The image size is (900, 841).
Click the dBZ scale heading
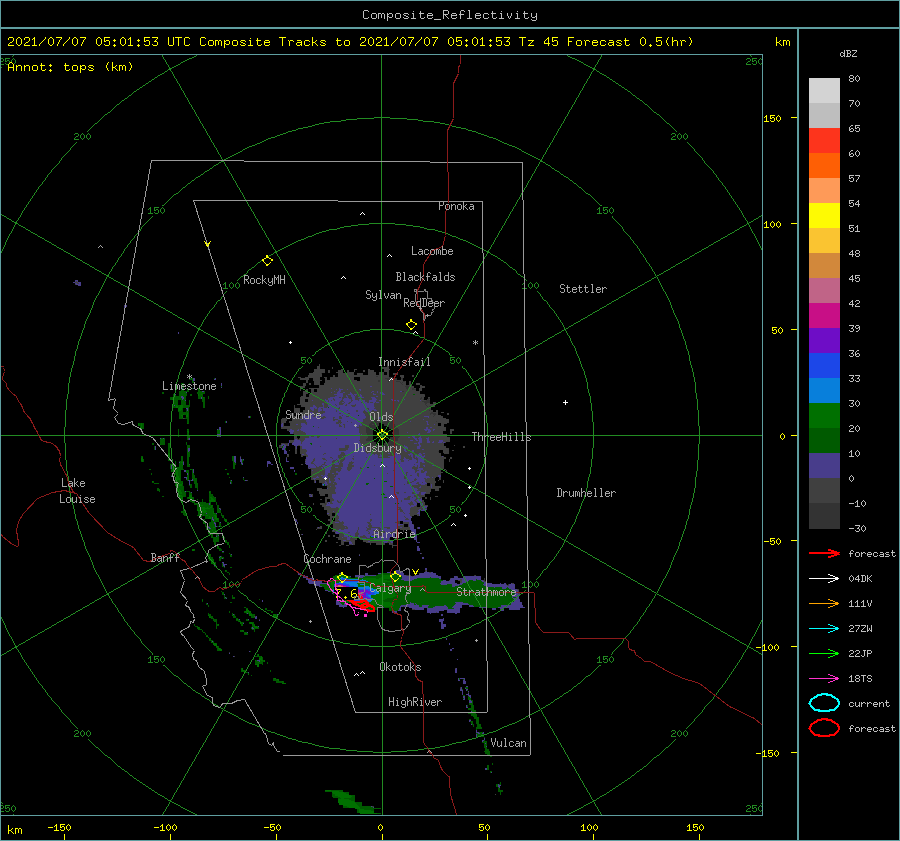[x=848, y=53]
